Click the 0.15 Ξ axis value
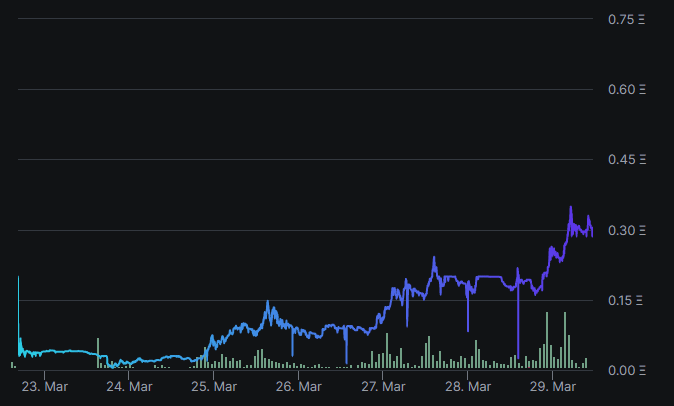Screen dimensions: 674x406 [625, 300]
